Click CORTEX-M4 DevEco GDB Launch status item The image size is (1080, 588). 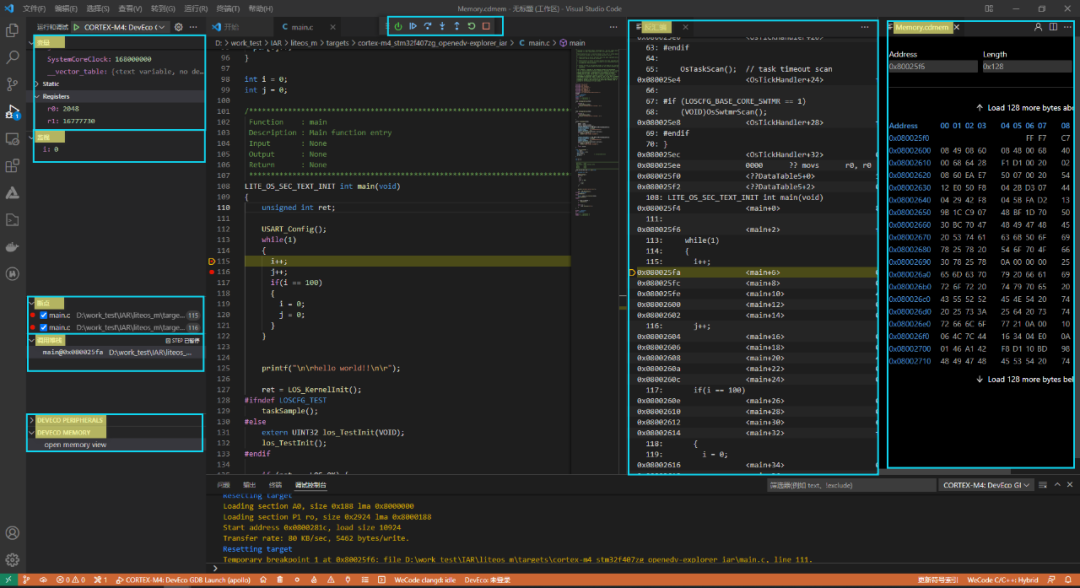click(183, 580)
